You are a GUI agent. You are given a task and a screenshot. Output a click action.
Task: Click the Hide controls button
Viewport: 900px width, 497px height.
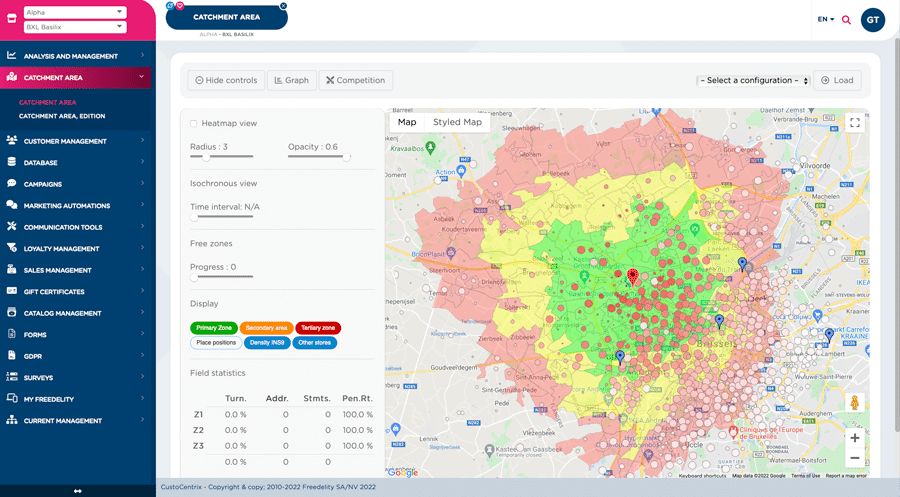coord(226,81)
